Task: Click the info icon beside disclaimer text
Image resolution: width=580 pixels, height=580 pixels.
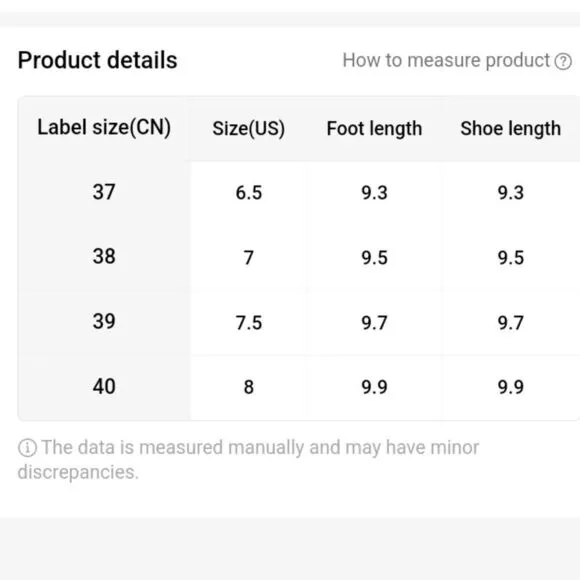Action: tap(27, 448)
